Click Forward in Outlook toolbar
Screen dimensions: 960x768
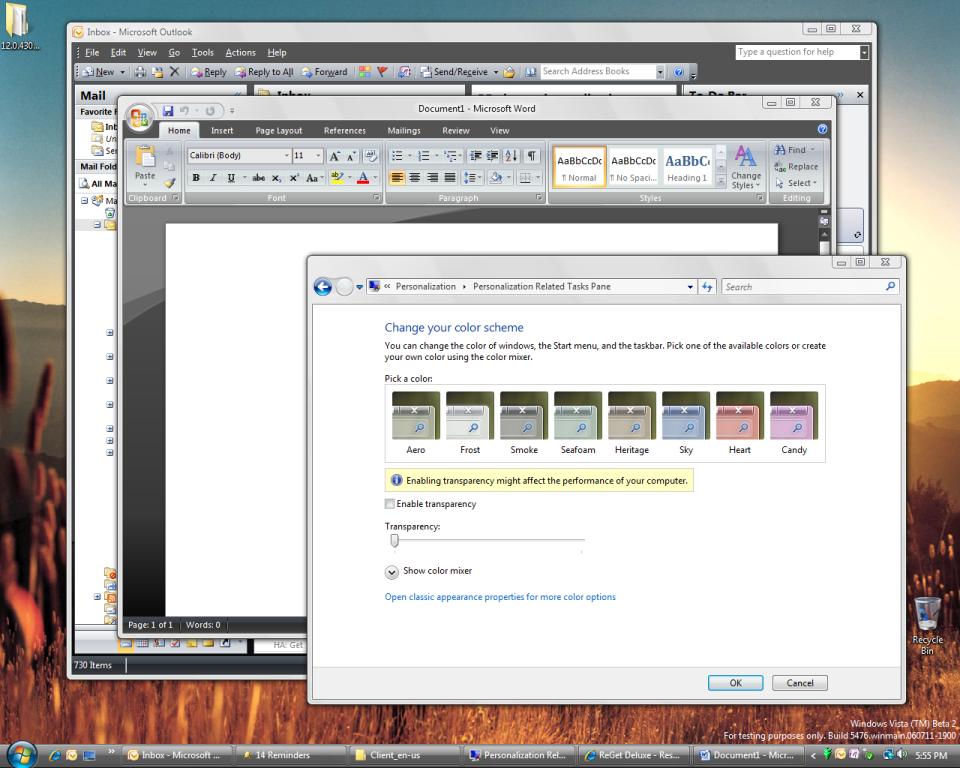(324, 72)
